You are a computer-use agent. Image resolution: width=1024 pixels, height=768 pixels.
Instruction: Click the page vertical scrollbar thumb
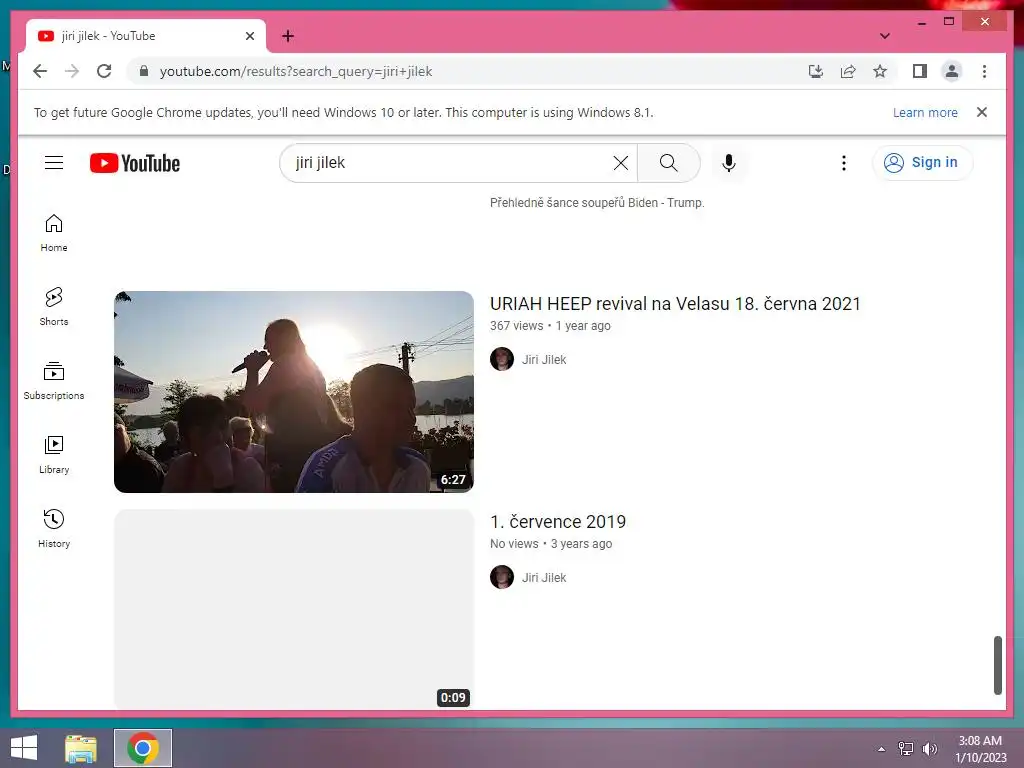pos(997,665)
